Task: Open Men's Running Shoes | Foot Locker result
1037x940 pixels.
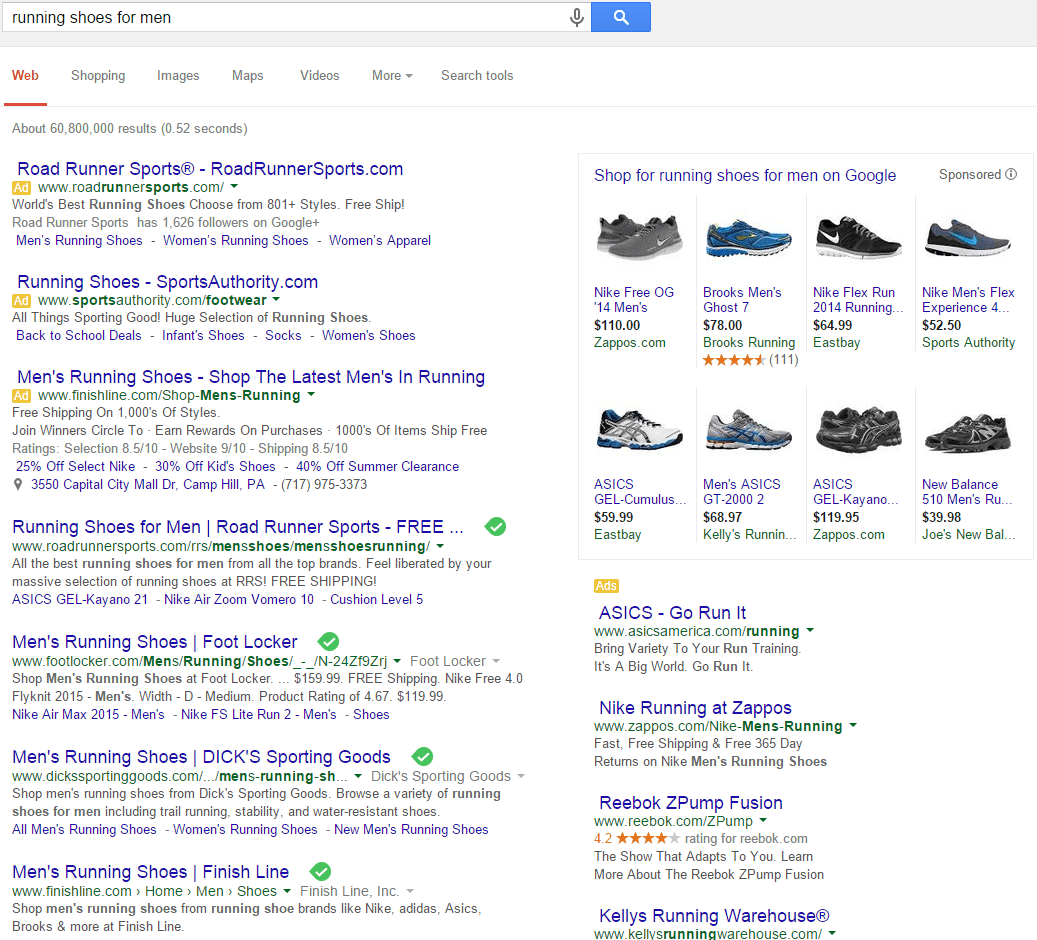Action: click(155, 642)
